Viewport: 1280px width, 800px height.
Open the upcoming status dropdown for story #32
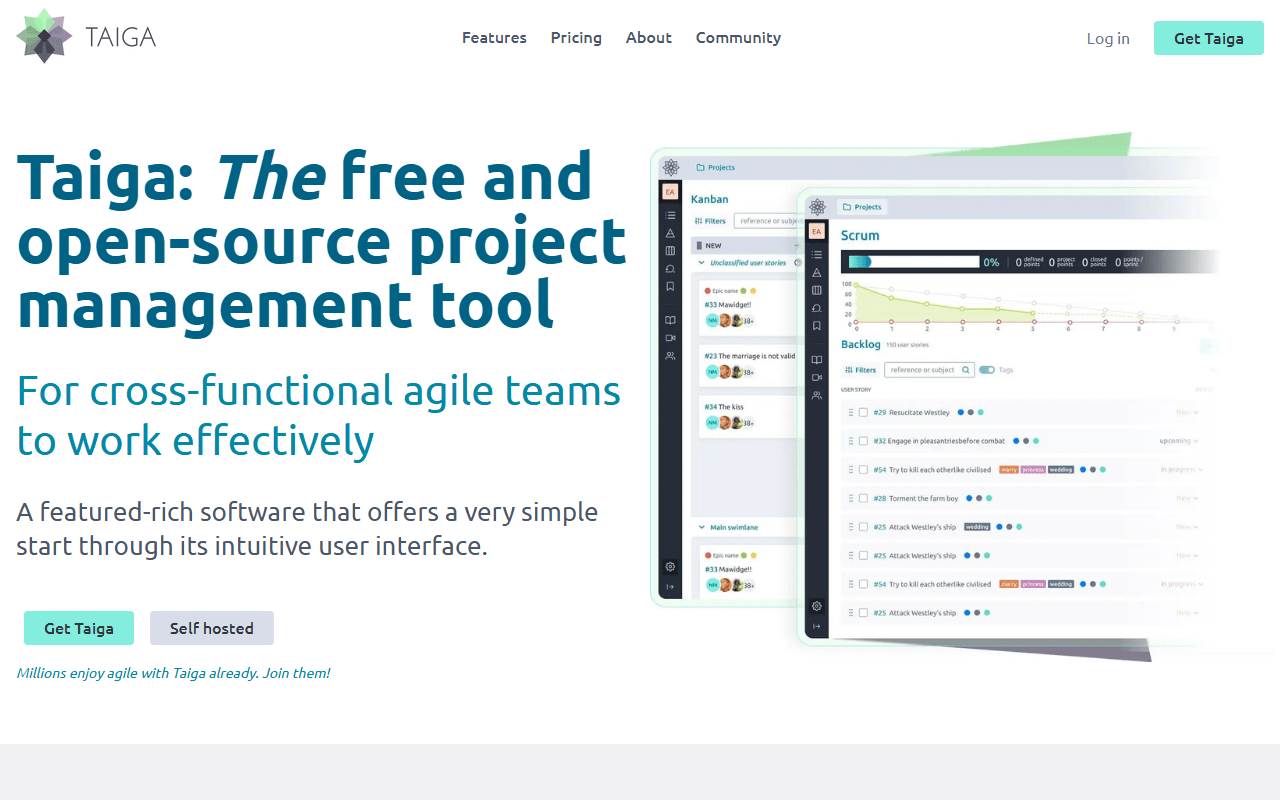[1180, 441]
